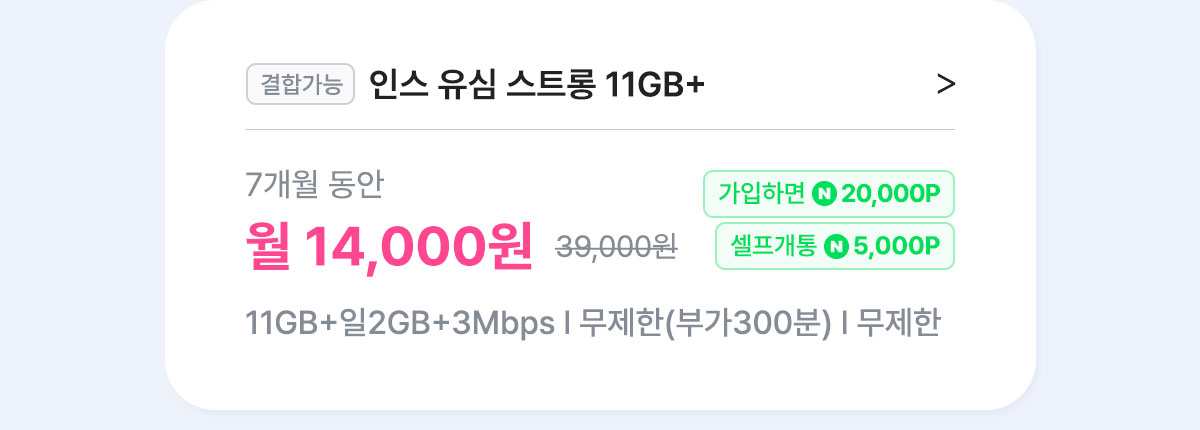The image size is (1200, 430).
Task: Click the first vertical separator after 3Mbps
Action: tap(567, 325)
